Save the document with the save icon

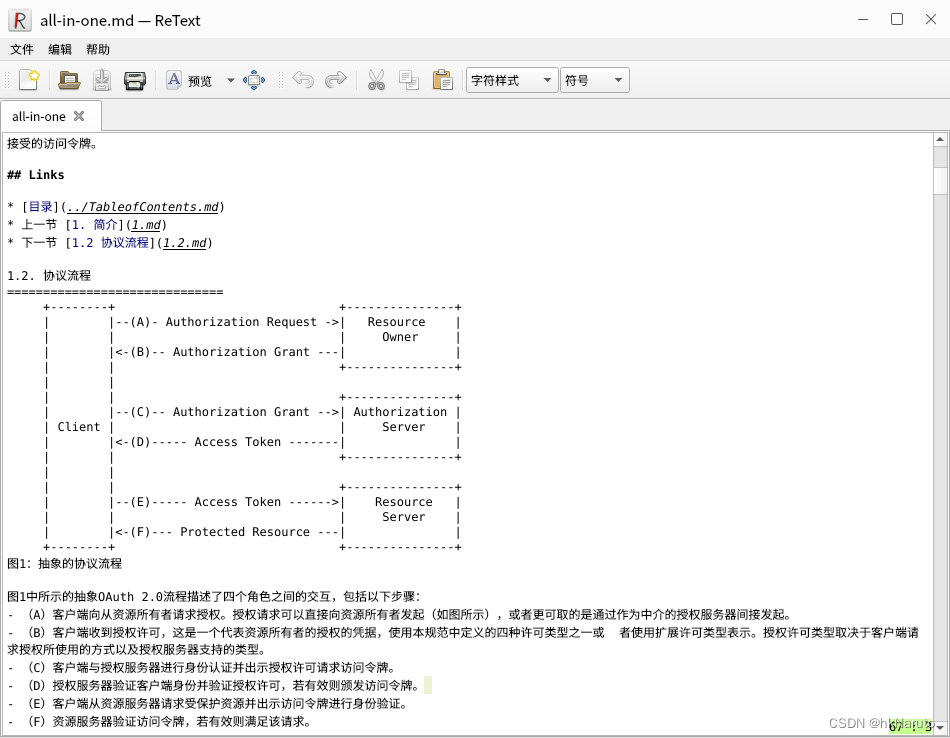[x=102, y=80]
